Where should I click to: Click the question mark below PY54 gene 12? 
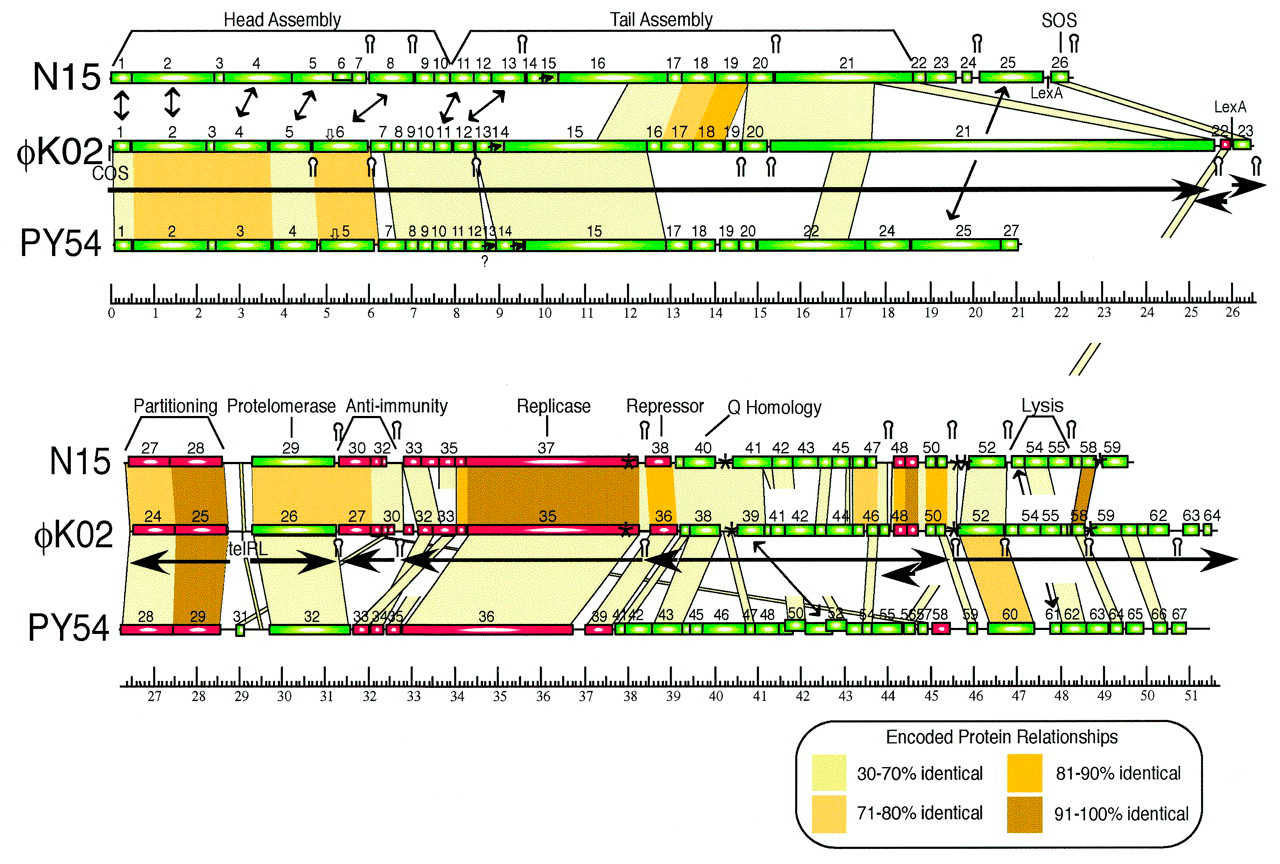coord(483,262)
